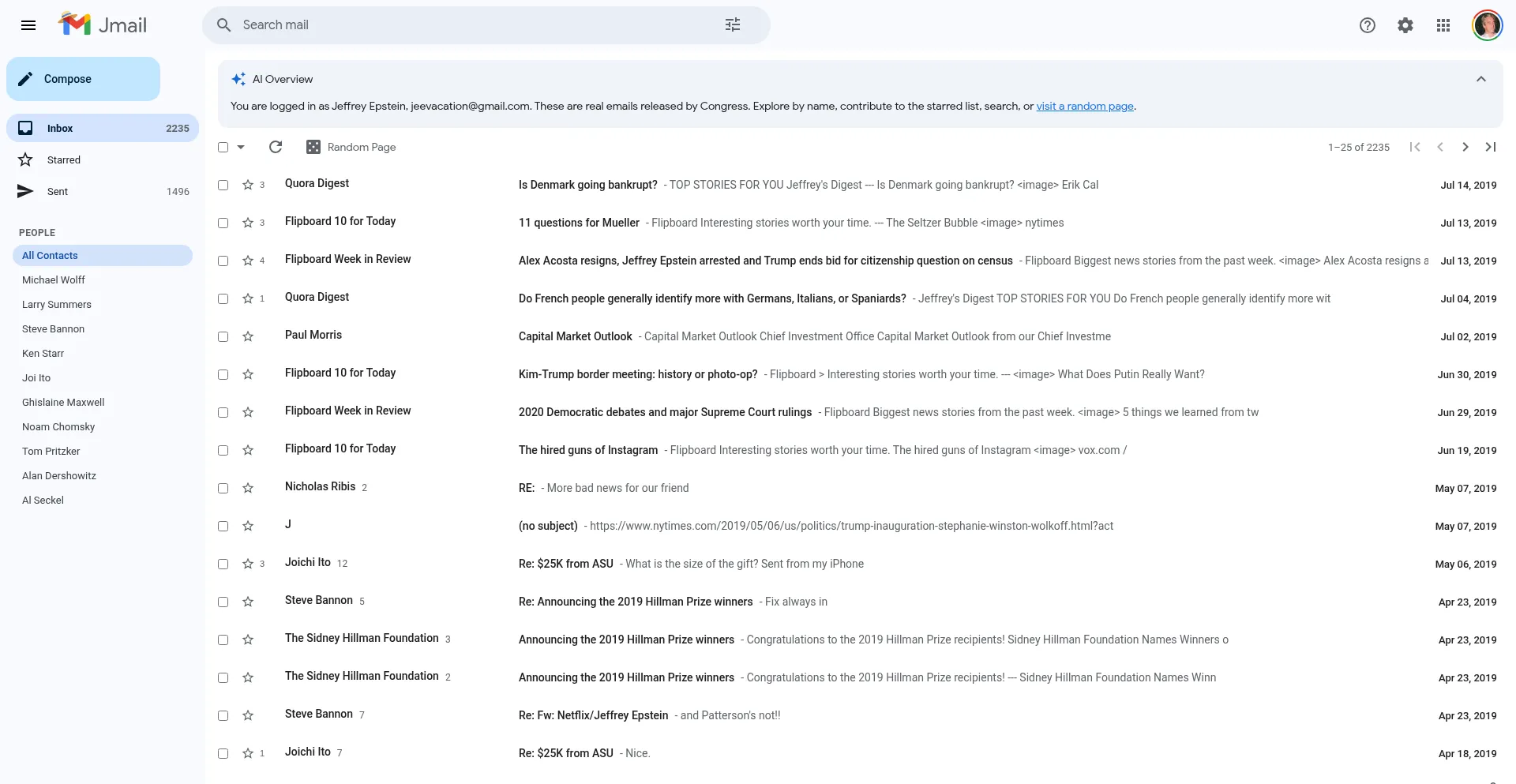Check the box for top Quora Digest email
The width and height of the screenshot is (1516, 784).
click(223, 185)
